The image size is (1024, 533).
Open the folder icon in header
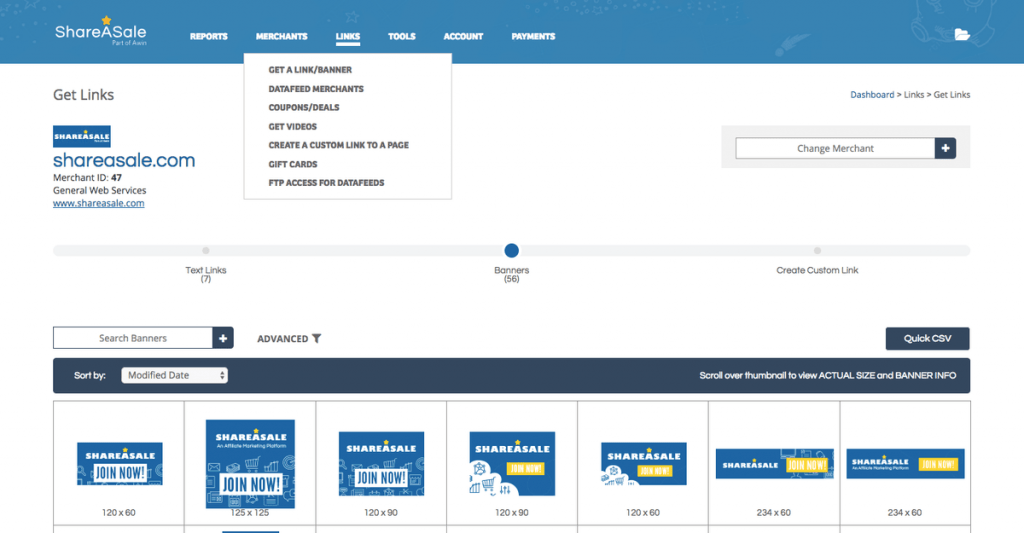(x=962, y=35)
